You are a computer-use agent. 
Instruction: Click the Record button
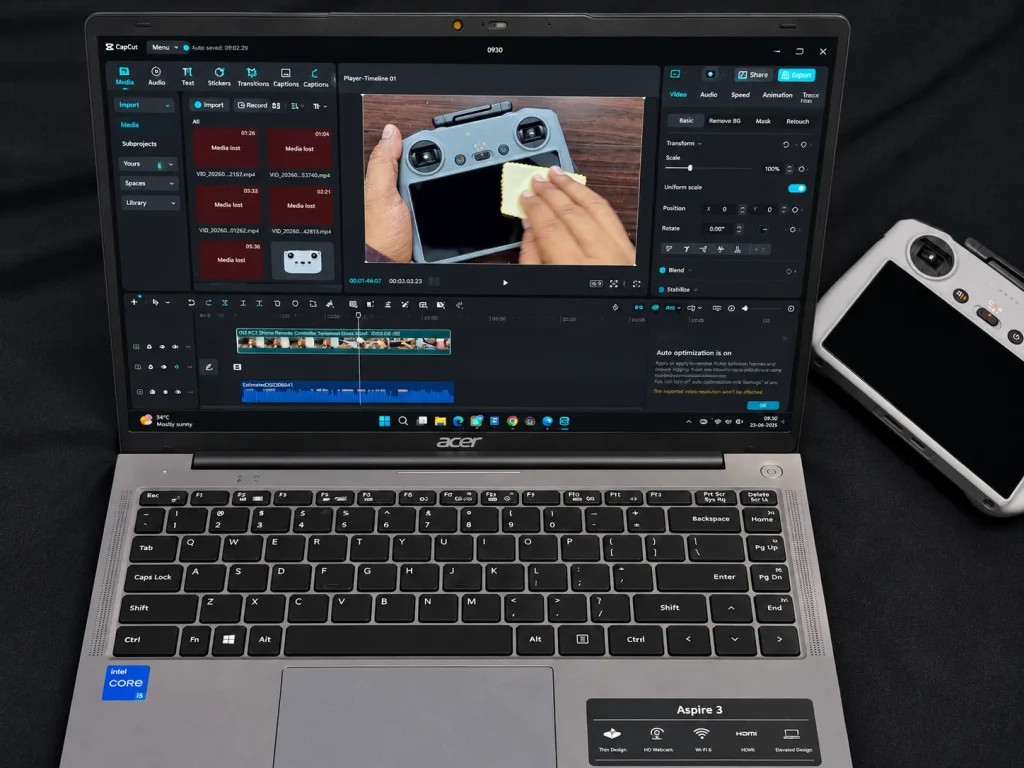[x=252, y=105]
